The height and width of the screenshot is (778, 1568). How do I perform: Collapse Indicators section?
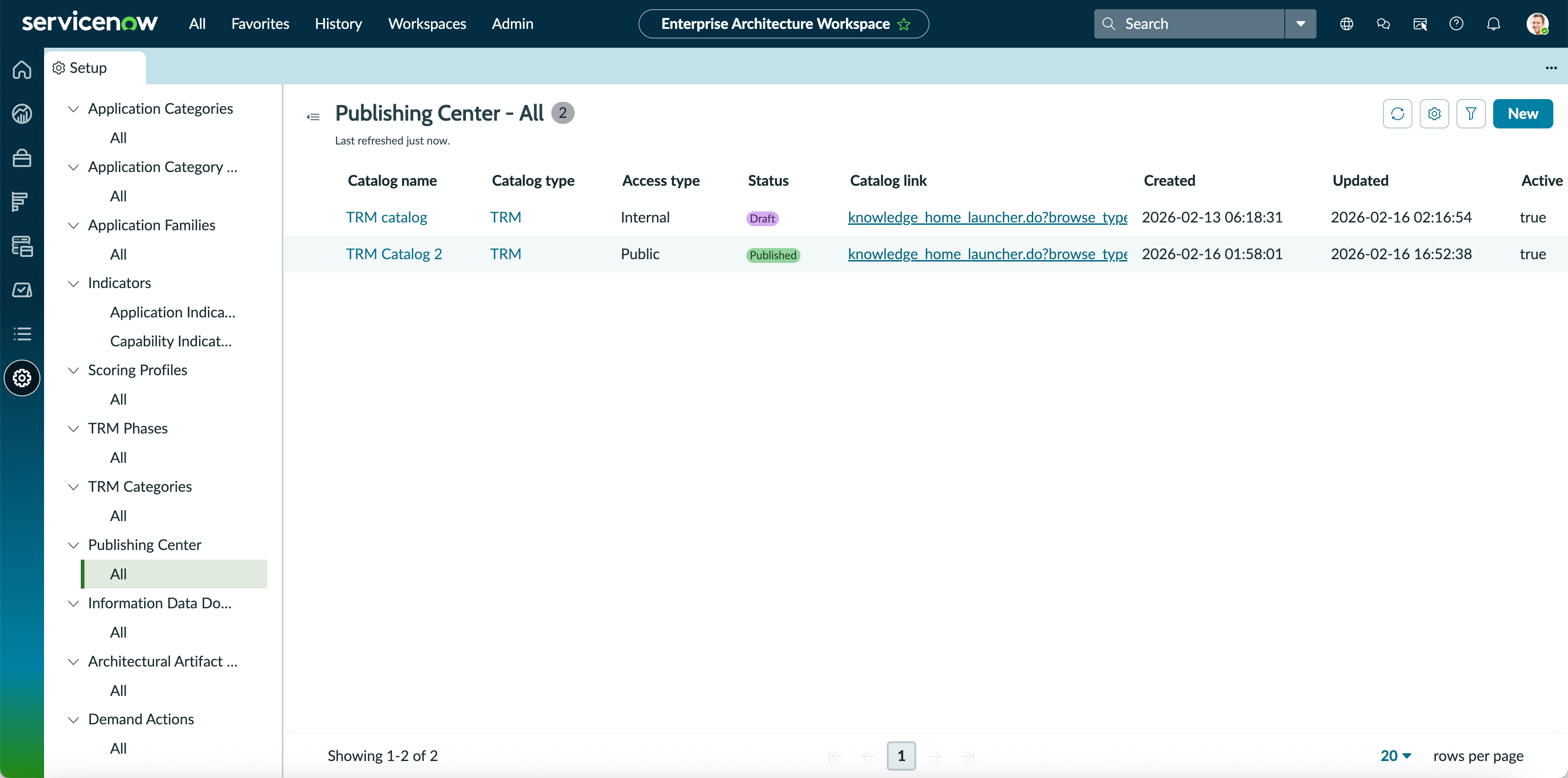pyautogui.click(x=73, y=283)
